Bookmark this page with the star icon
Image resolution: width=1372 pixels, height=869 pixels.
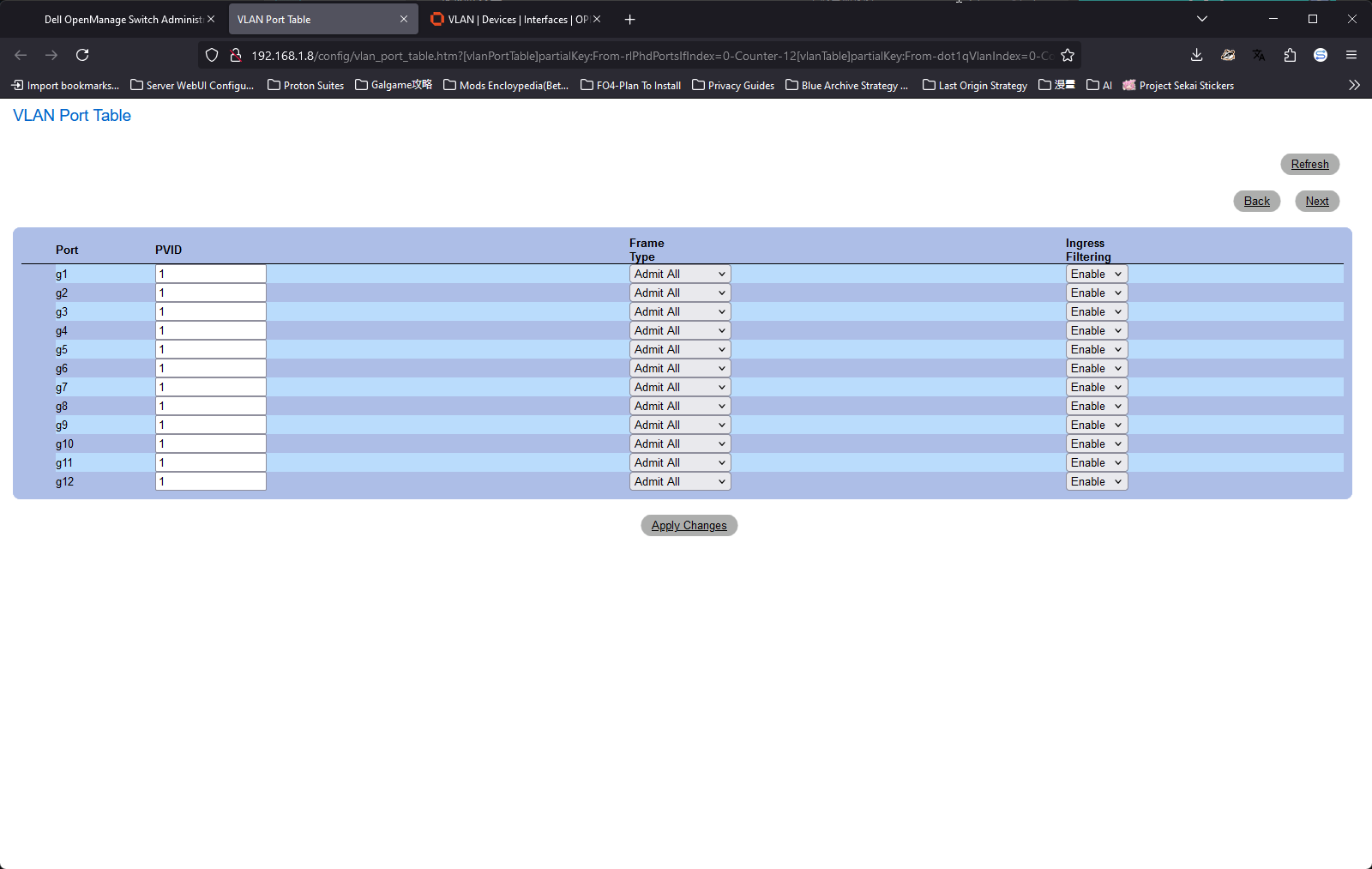(1068, 55)
